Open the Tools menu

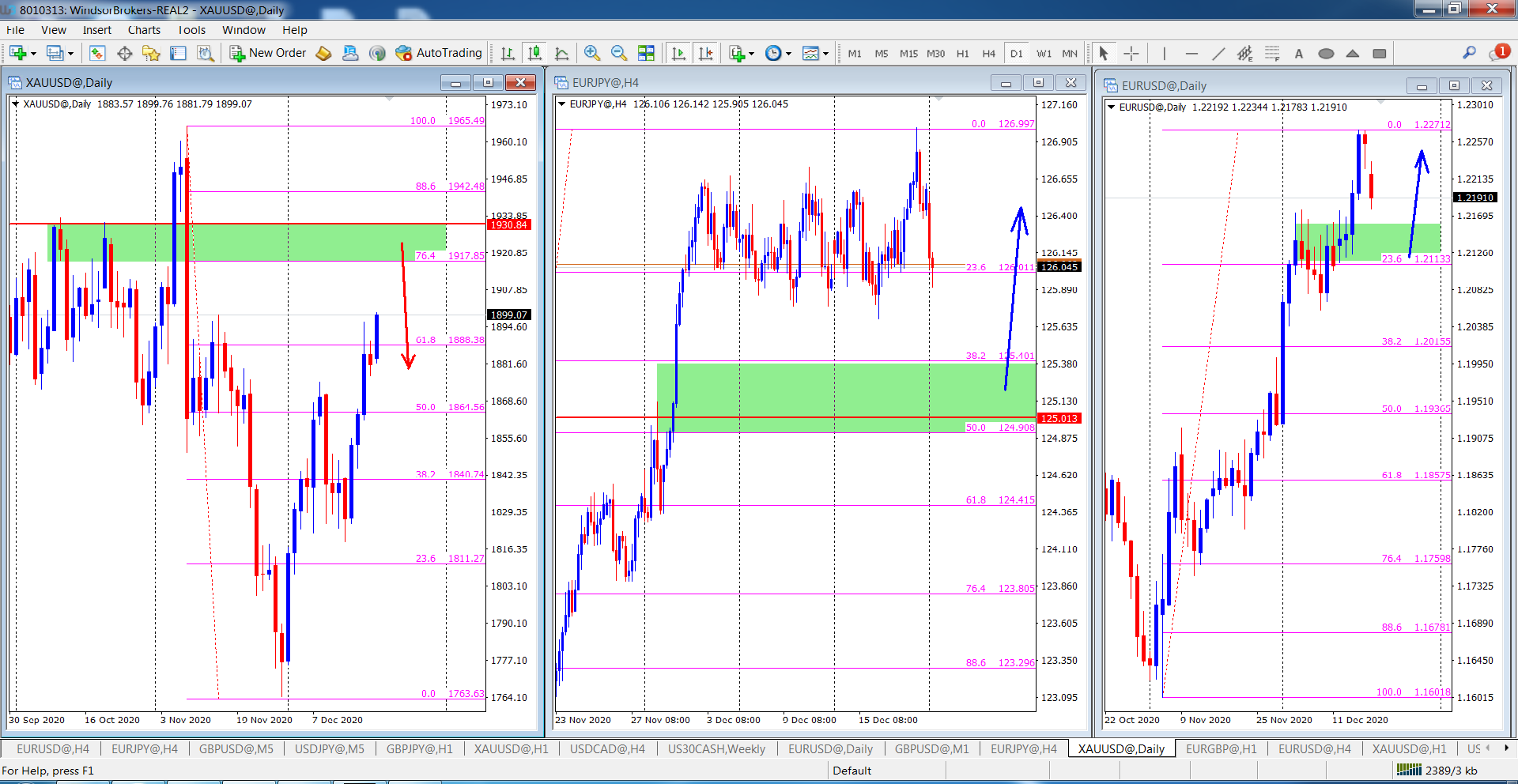click(x=191, y=30)
